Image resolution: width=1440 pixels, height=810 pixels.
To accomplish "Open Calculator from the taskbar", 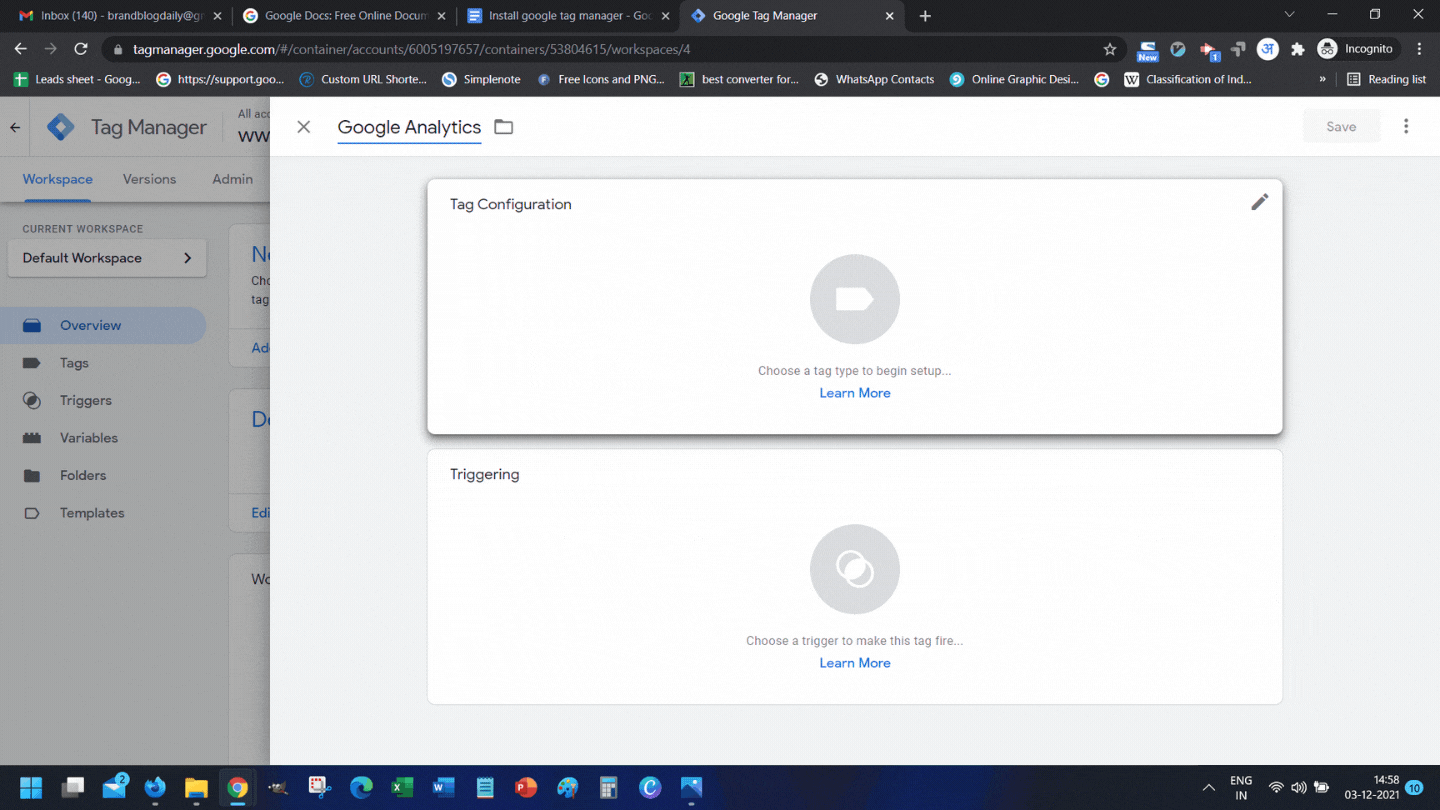I will point(608,788).
